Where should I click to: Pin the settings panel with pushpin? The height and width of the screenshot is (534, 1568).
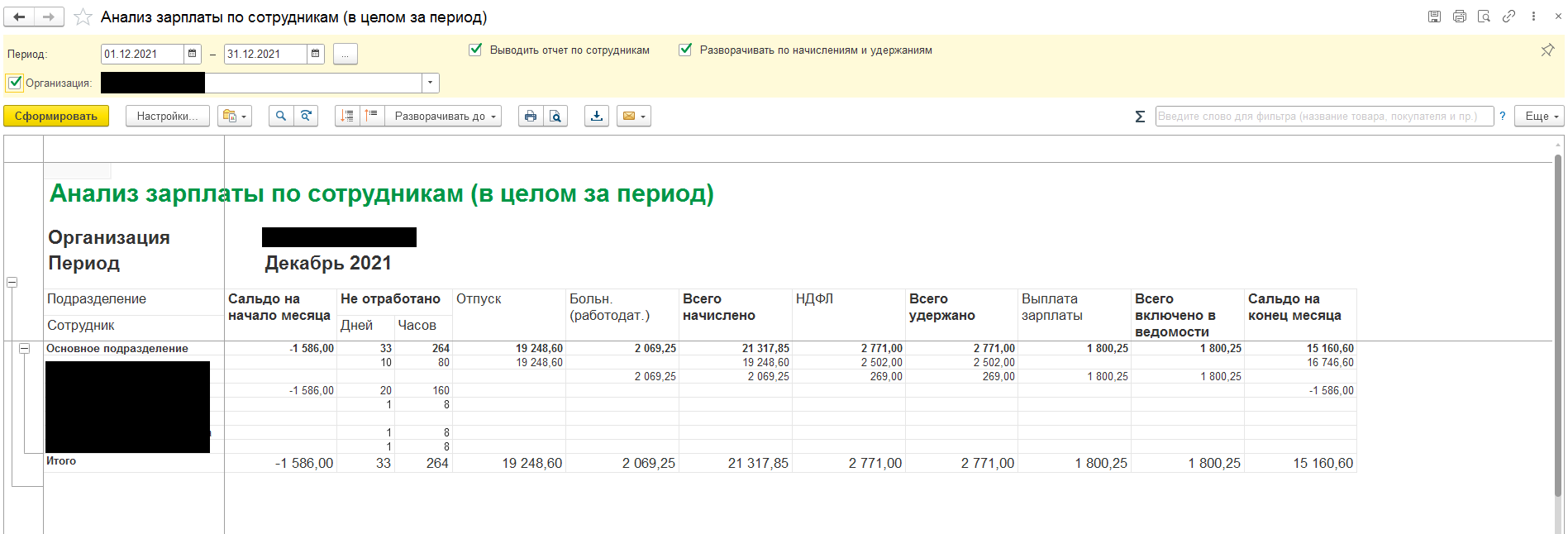(1547, 50)
